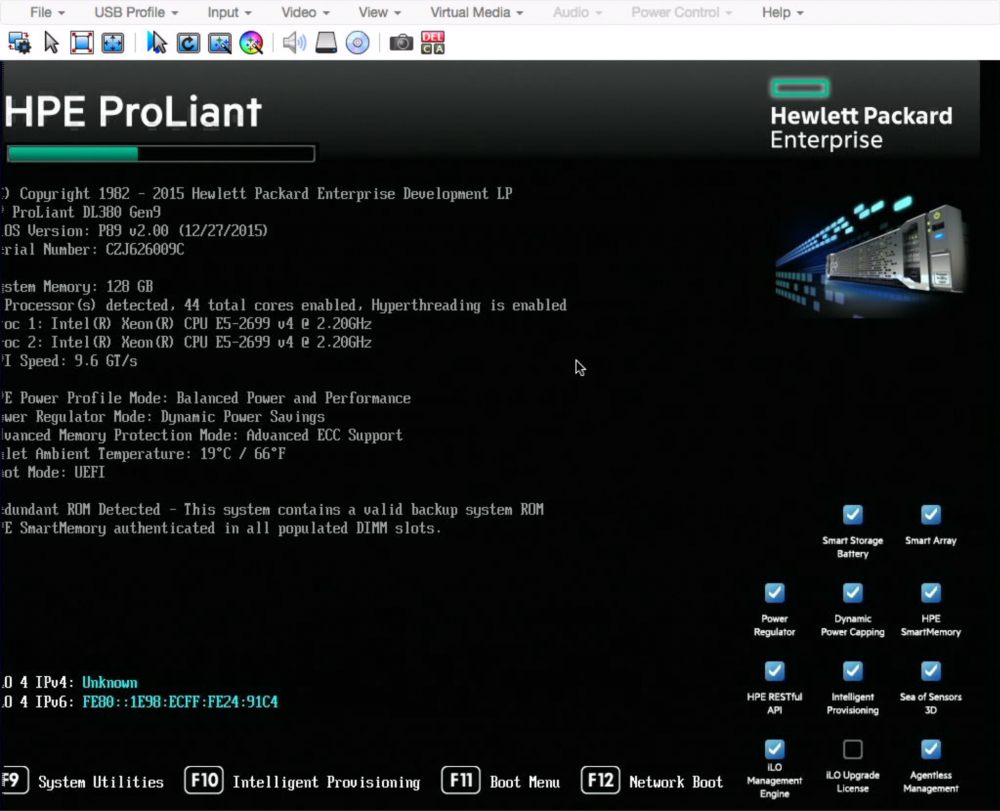Click the fit-to-window scaling icon
The height and width of the screenshot is (811, 1000).
coord(113,43)
